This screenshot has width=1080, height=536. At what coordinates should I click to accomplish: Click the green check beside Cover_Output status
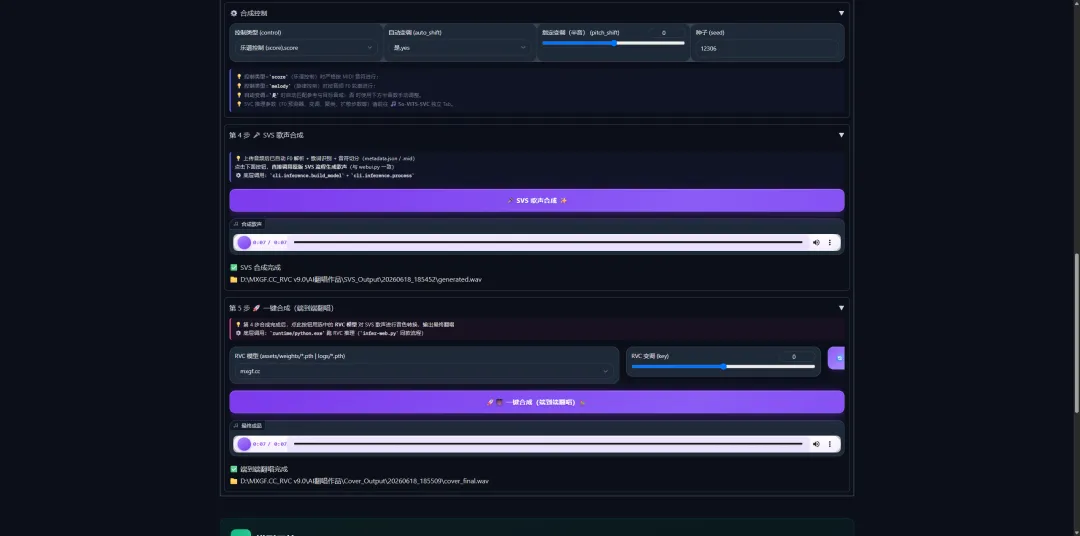[x=233, y=469]
